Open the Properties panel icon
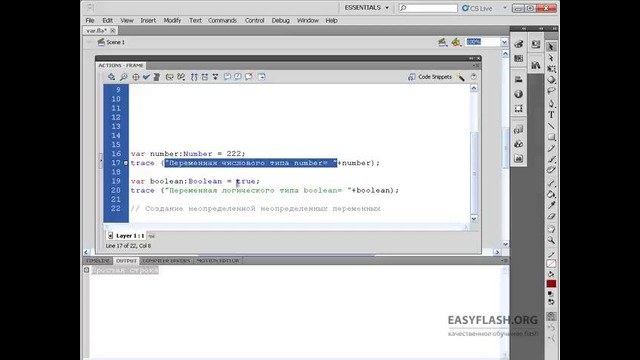 pyautogui.click(x=536, y=44)
